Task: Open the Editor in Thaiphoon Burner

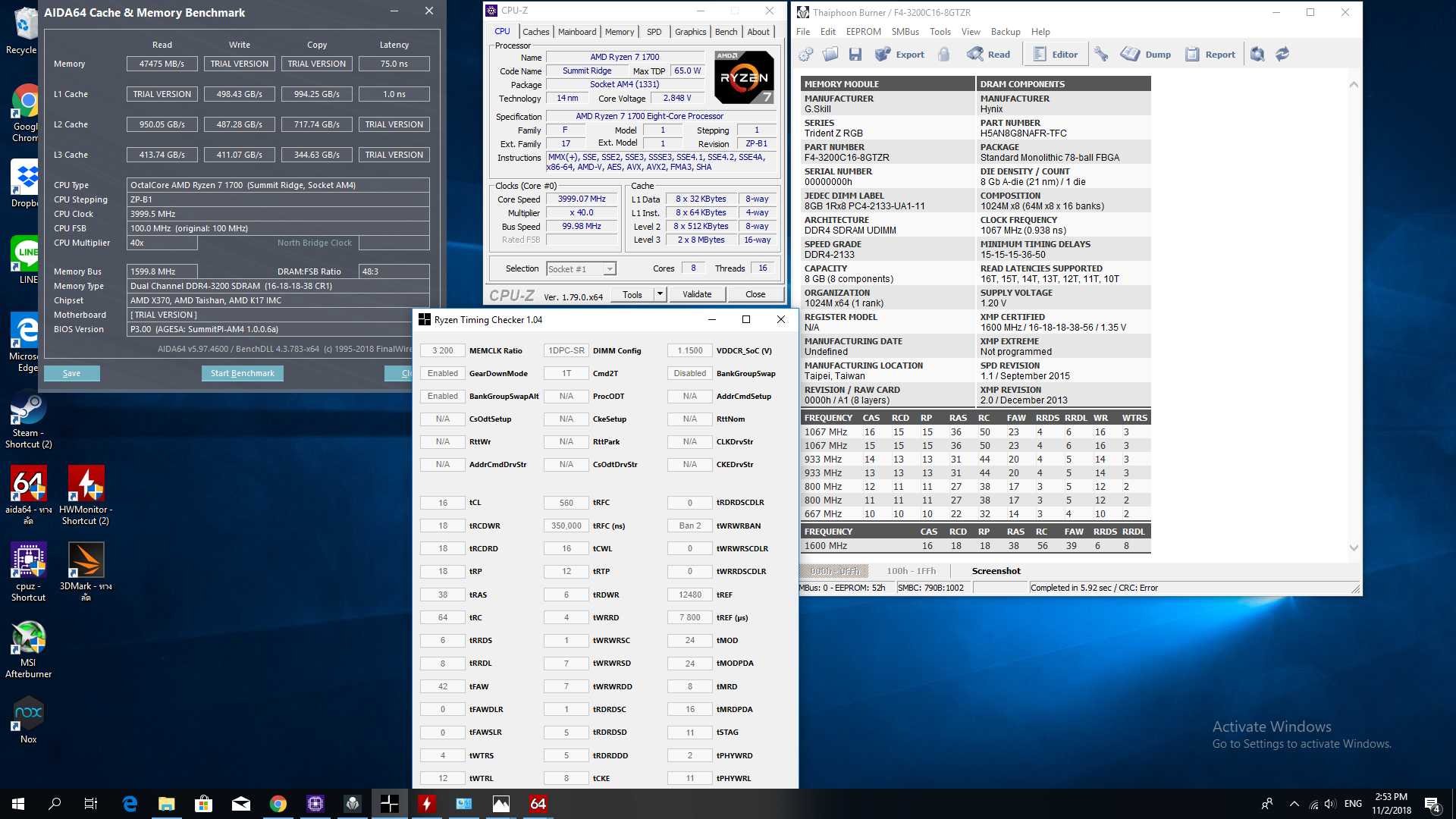Action: [1056, 55]
